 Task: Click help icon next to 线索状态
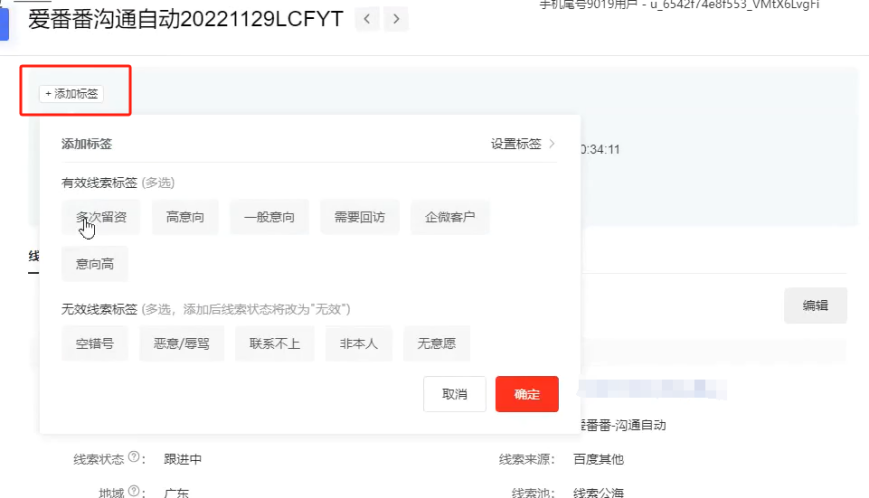pos(132,458)
